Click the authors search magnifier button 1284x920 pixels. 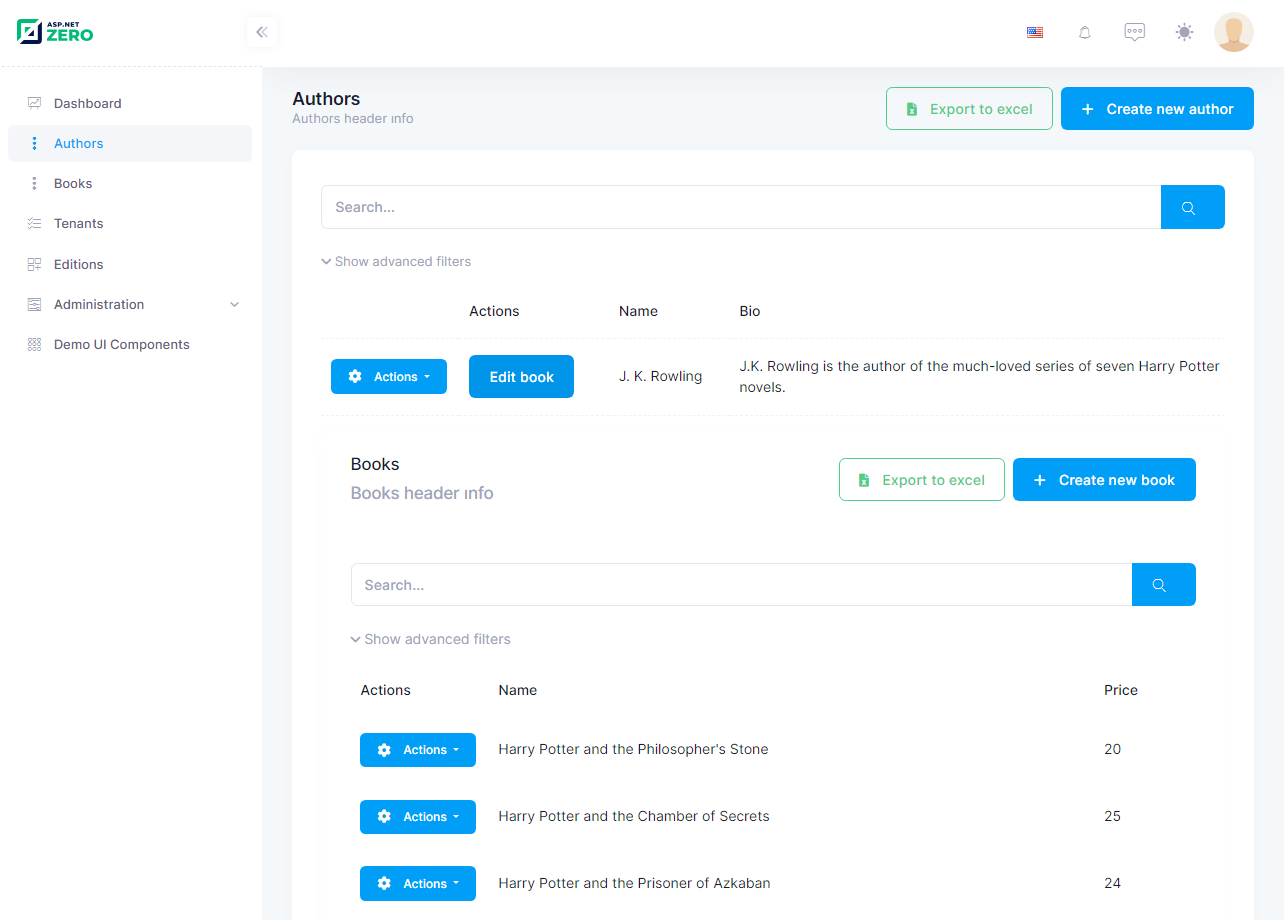click(x=1193, y=207)
